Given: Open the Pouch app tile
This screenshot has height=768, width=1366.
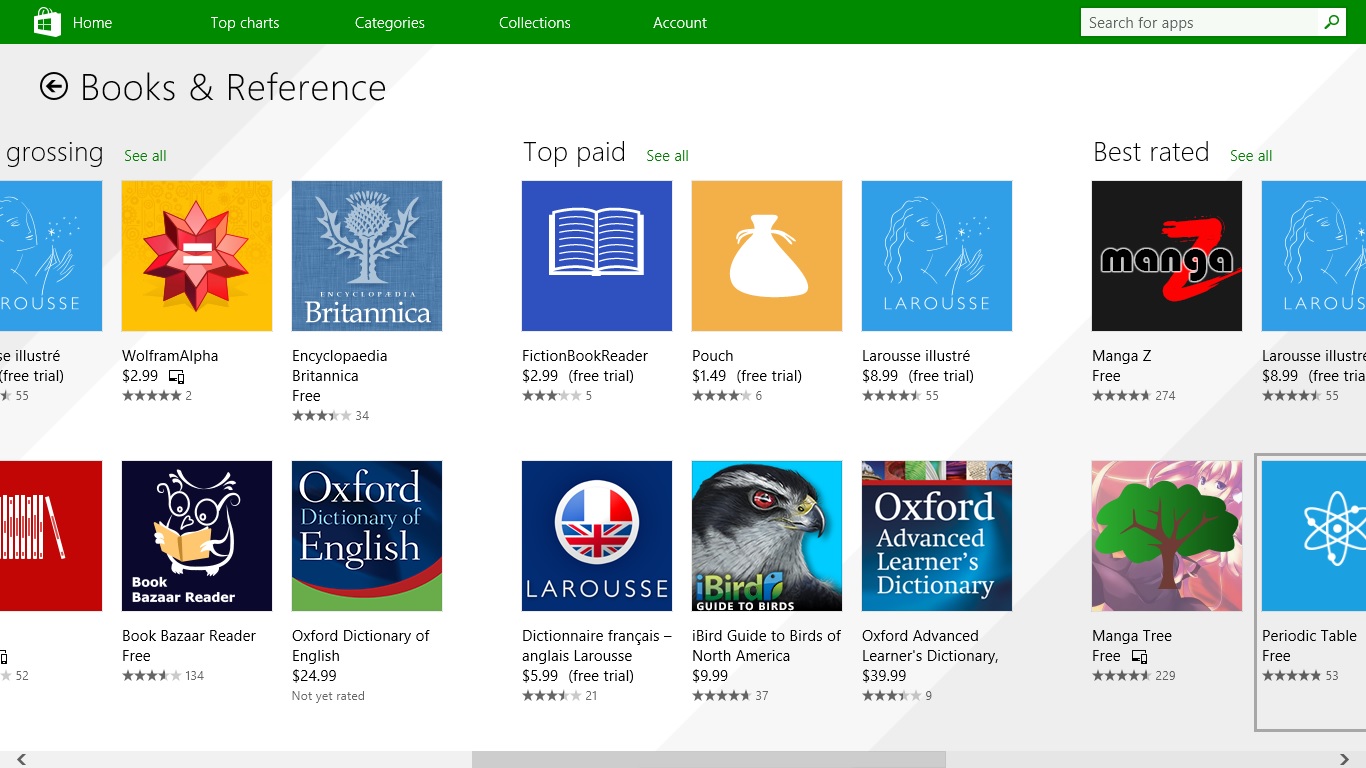Looking at the screenshot, I should coord(767,256).
